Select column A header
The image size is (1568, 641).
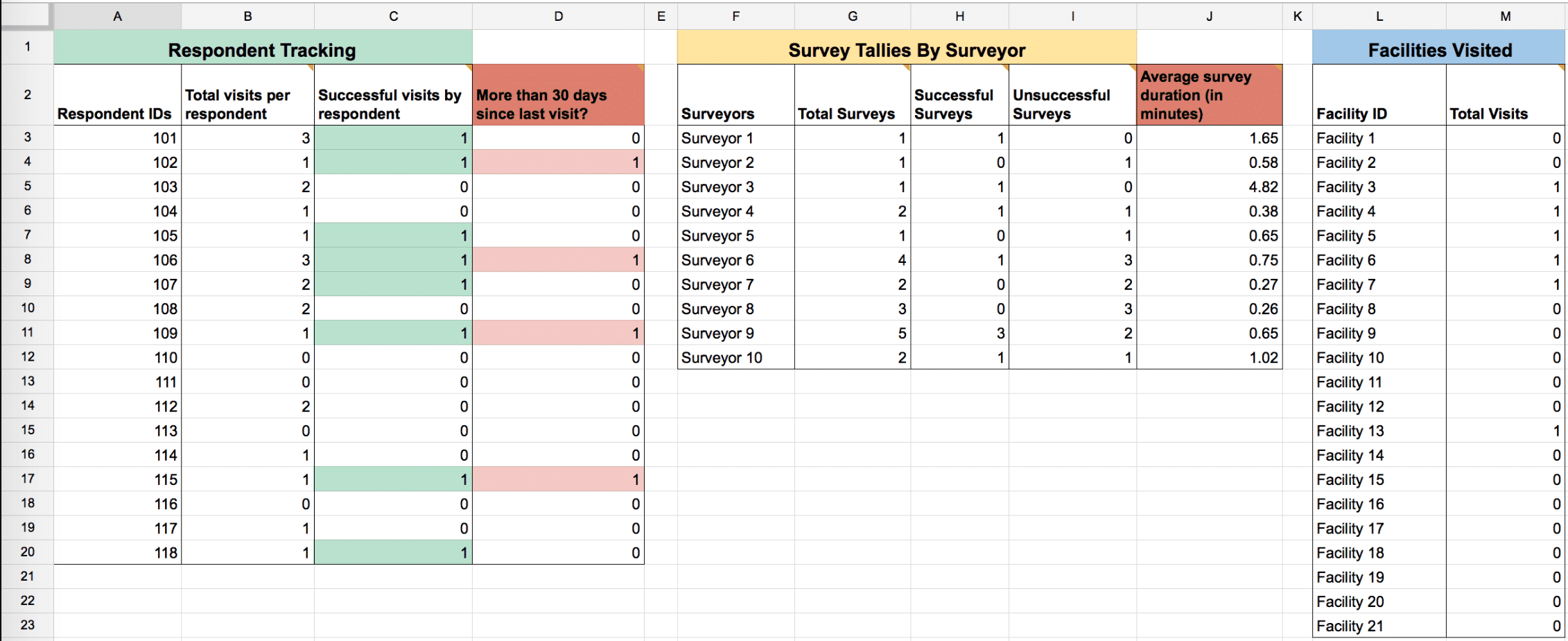point(117,16)
